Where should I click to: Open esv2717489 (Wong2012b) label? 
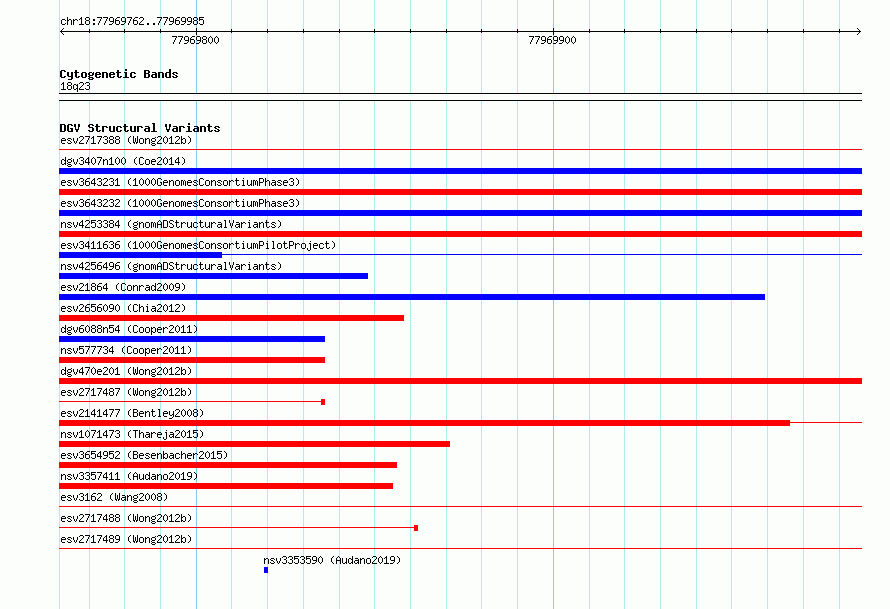[x=126, y=539]
